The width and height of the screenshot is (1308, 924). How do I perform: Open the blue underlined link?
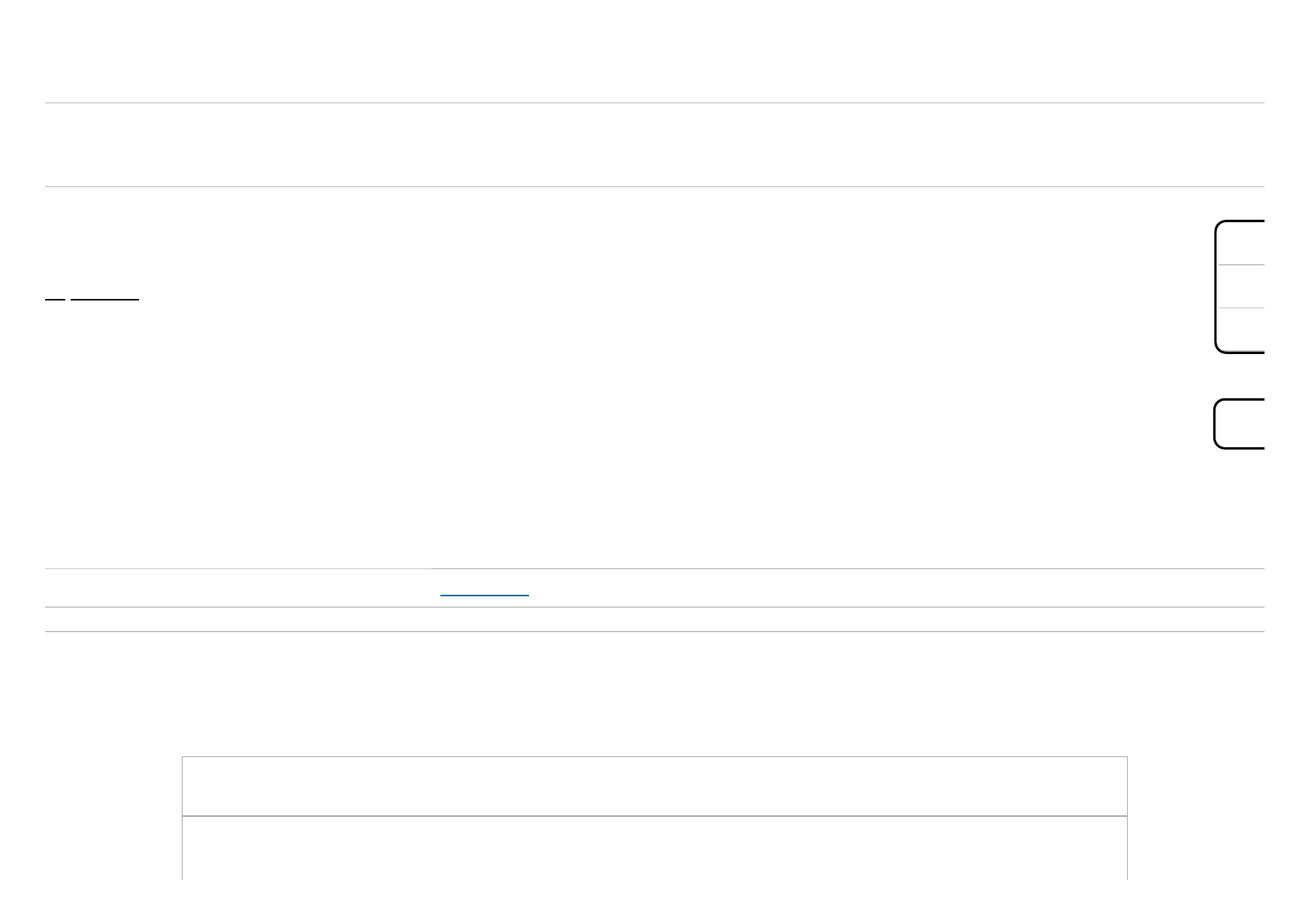485,595
